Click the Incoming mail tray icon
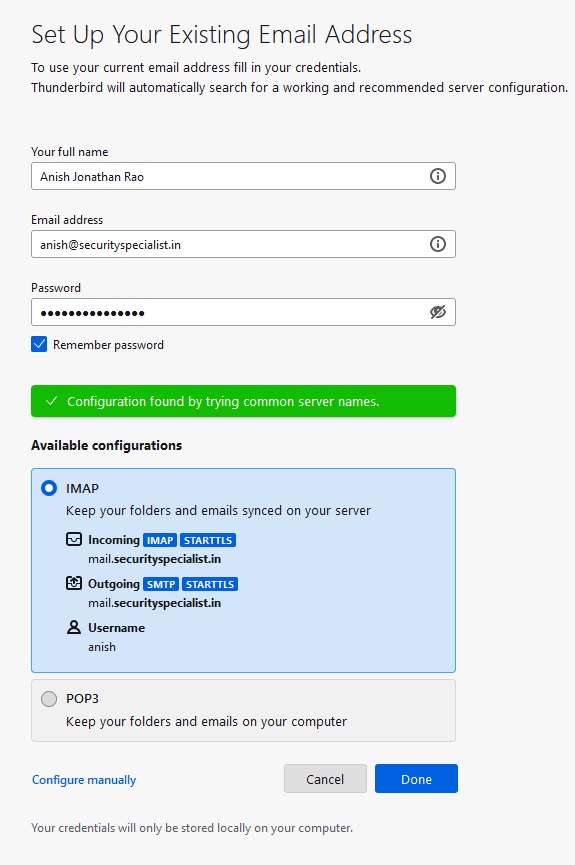The image size is (575, 865). (x=74, y=540)
